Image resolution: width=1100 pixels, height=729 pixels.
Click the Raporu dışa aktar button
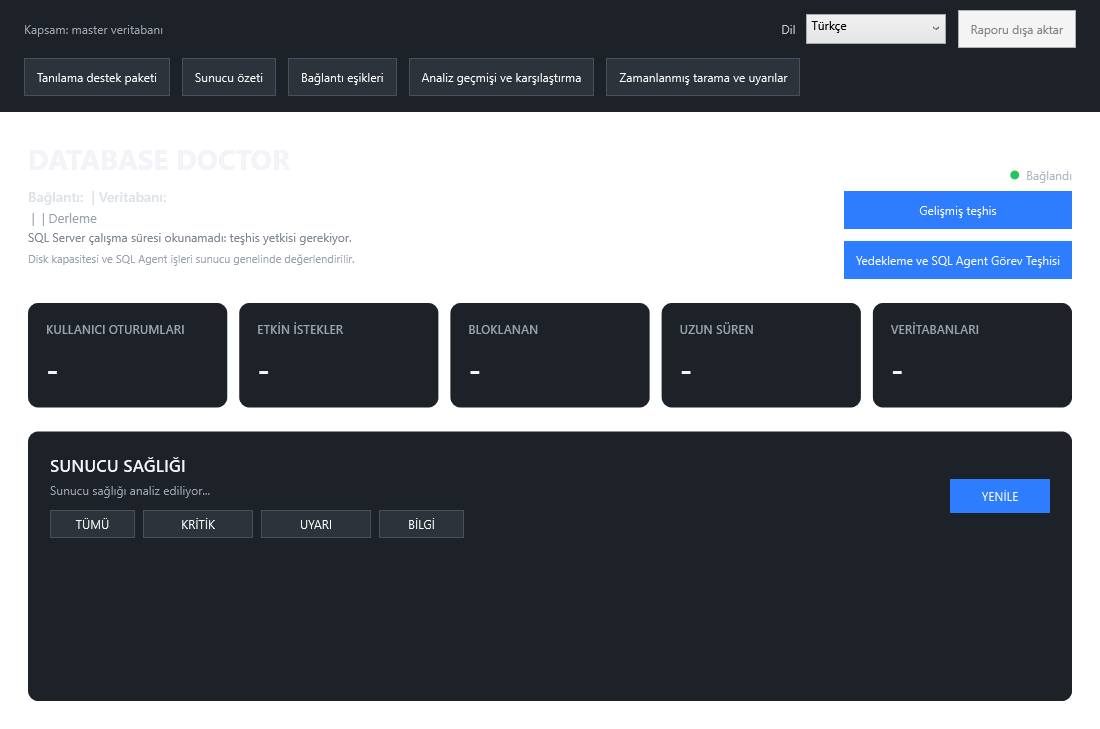click(x=1017, y=29)
